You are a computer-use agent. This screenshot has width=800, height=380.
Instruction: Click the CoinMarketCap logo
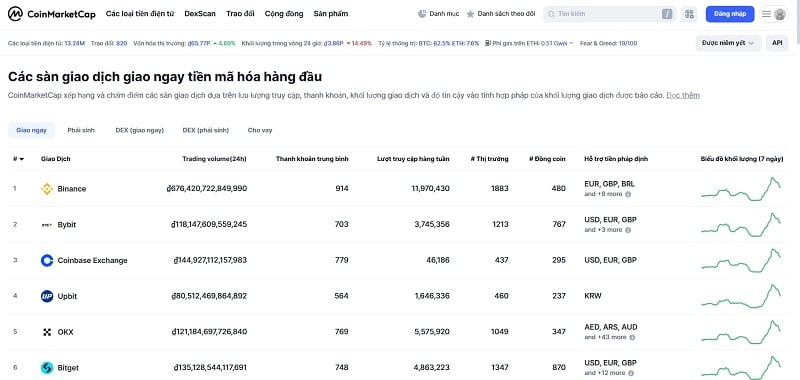[52, 14]
